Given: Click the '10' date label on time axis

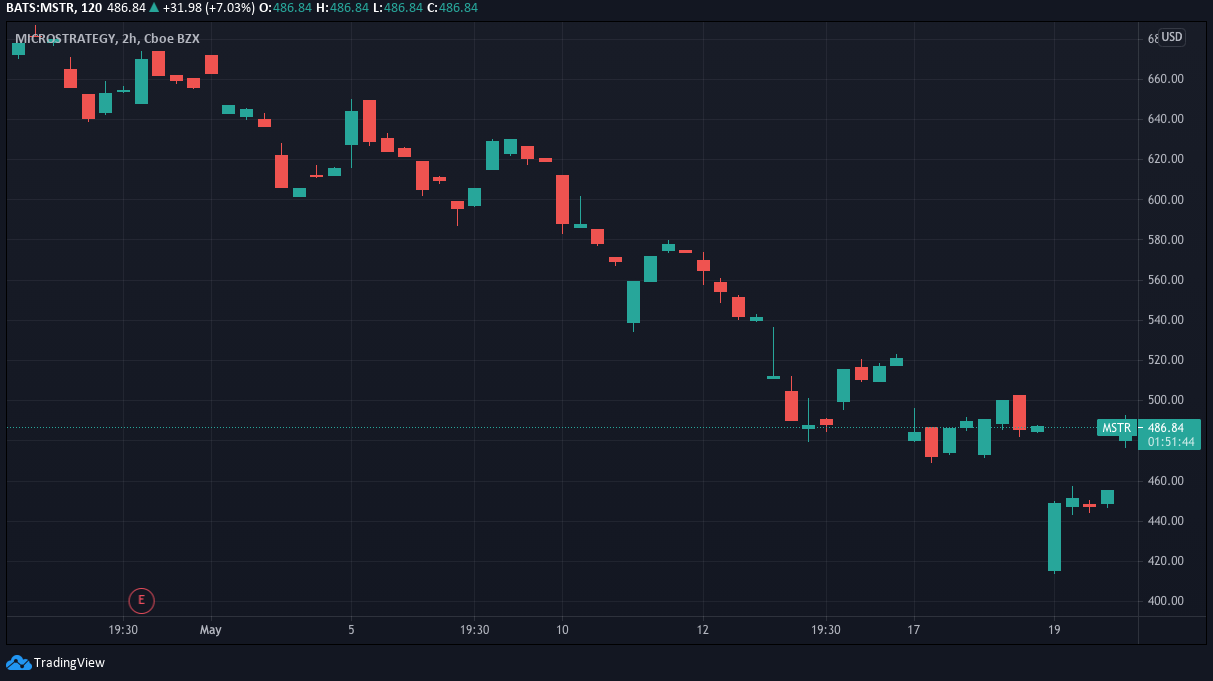Looking at the screenshot, I should click(562, 630).
